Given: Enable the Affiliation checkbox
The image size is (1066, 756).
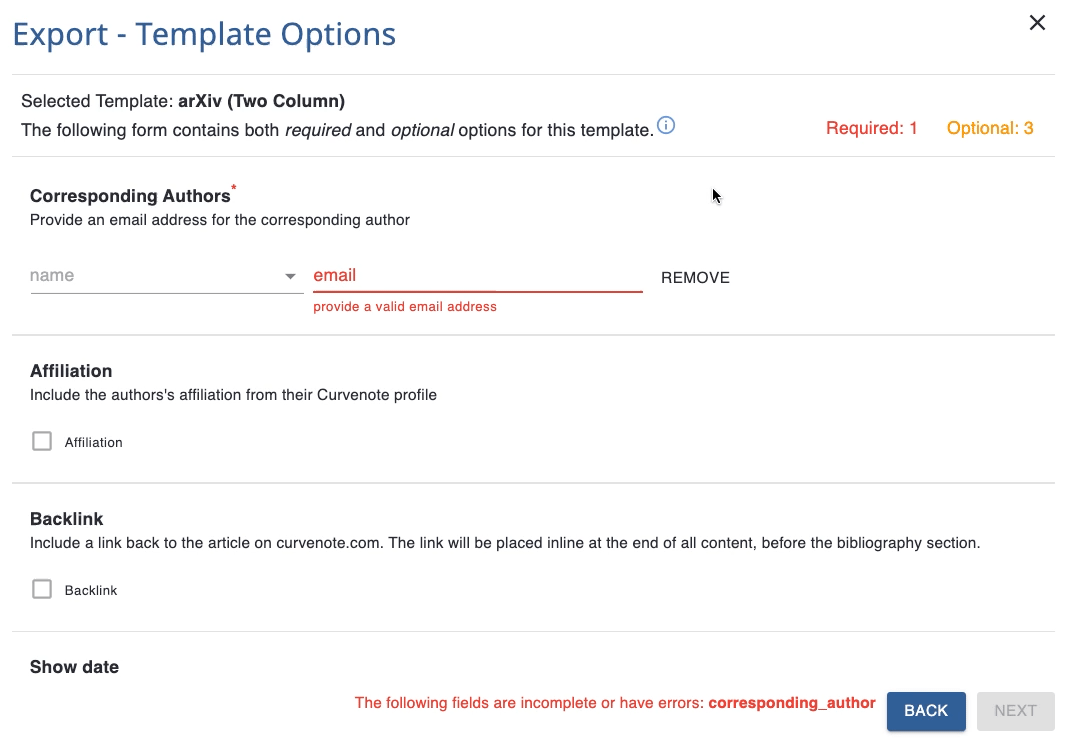Looking at the screenshot, I should coord(42,441).
